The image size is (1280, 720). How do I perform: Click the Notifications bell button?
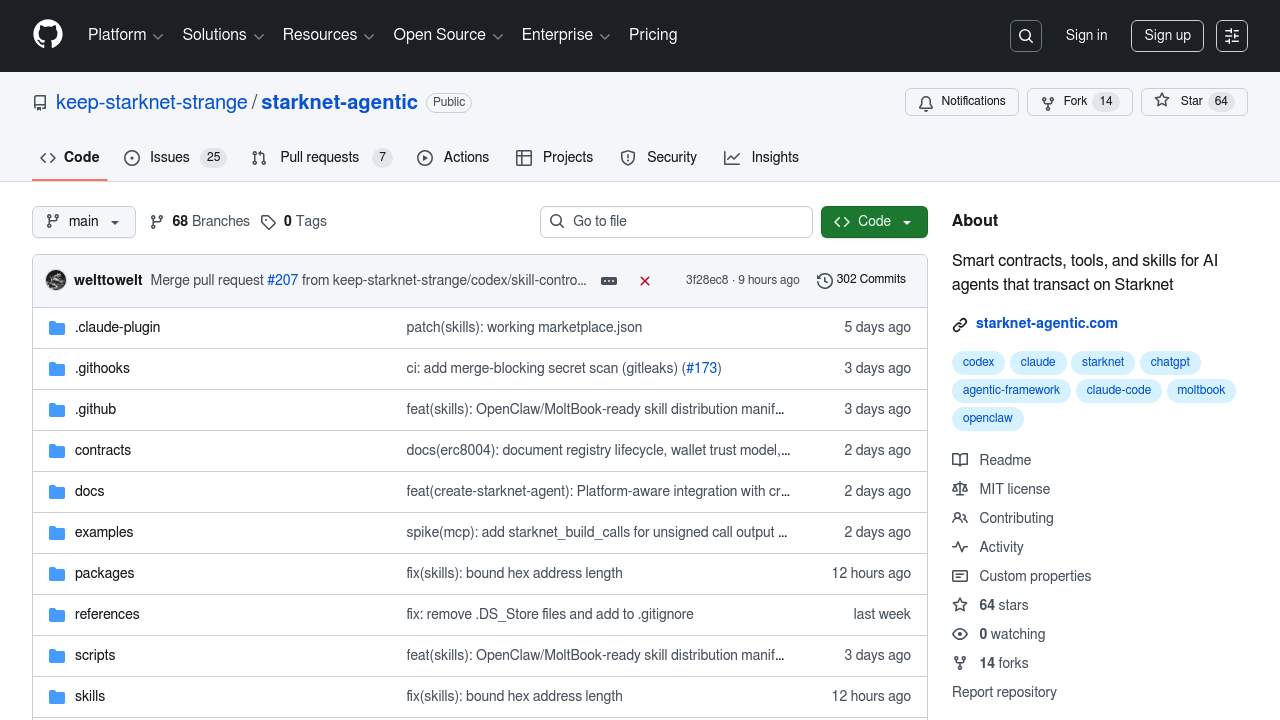click(x=961, y=102)
